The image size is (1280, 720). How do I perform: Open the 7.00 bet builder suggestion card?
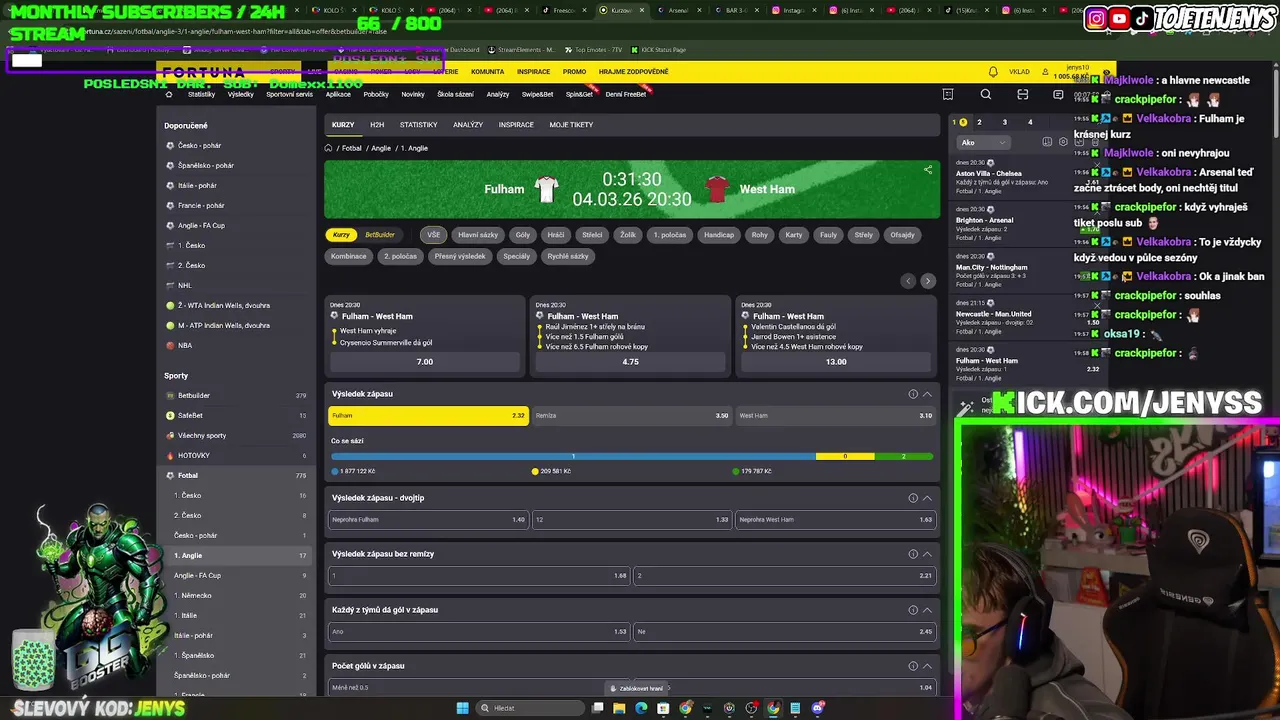tap(425, 361)
